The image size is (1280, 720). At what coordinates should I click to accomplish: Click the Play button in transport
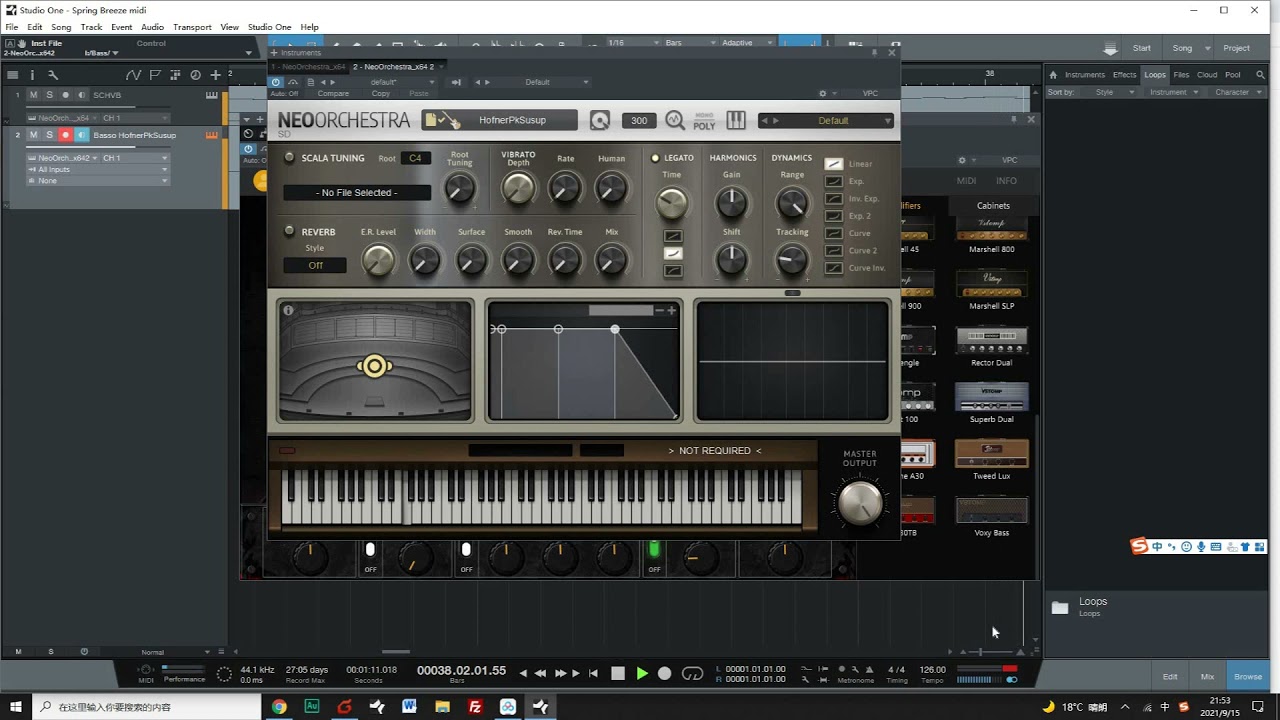(642, 674)
